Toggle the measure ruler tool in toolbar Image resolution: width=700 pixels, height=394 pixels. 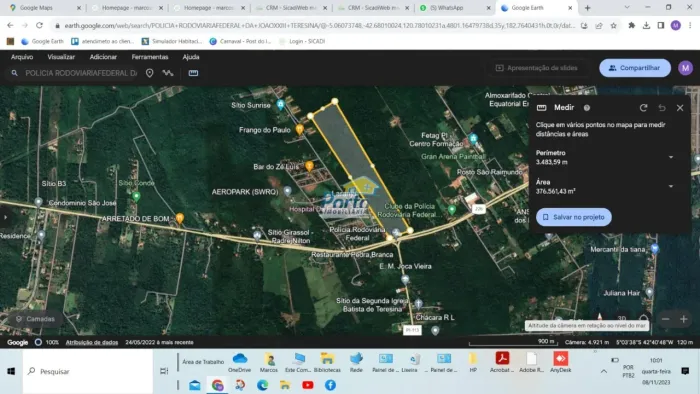tap(193, 73)
